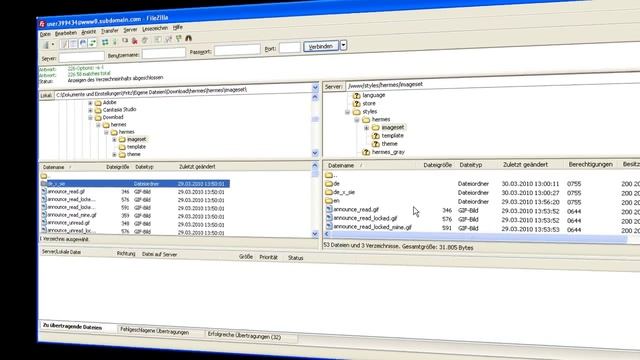Sort remote list by Dateiname column
Screen dimensions: 640x360
tap(341, 165)
